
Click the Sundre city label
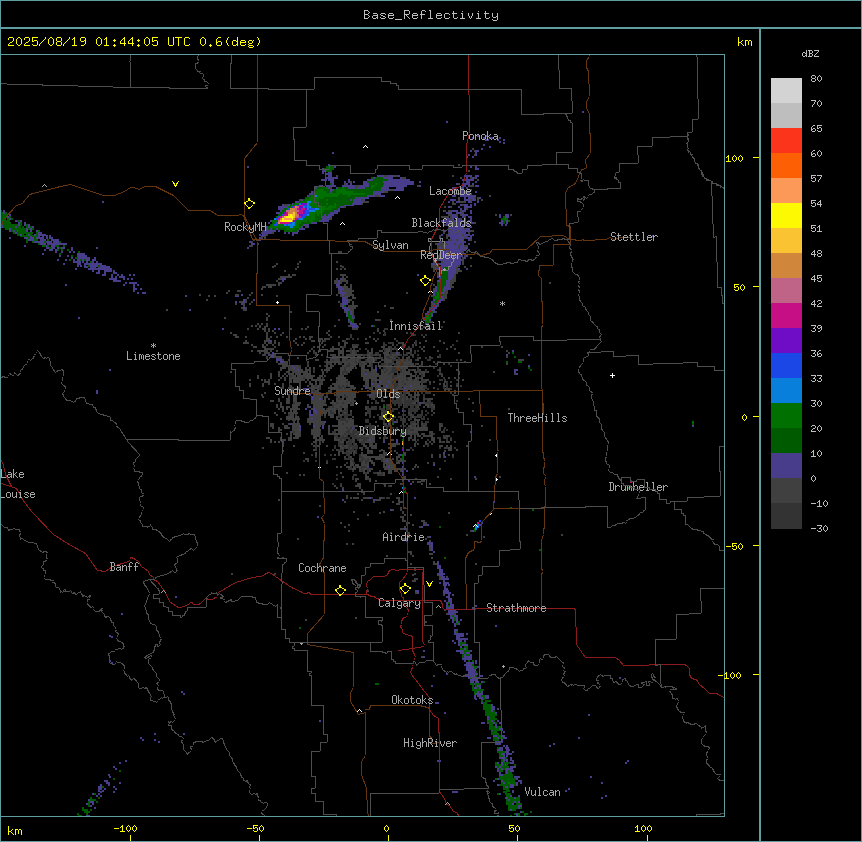pos(292,391)
